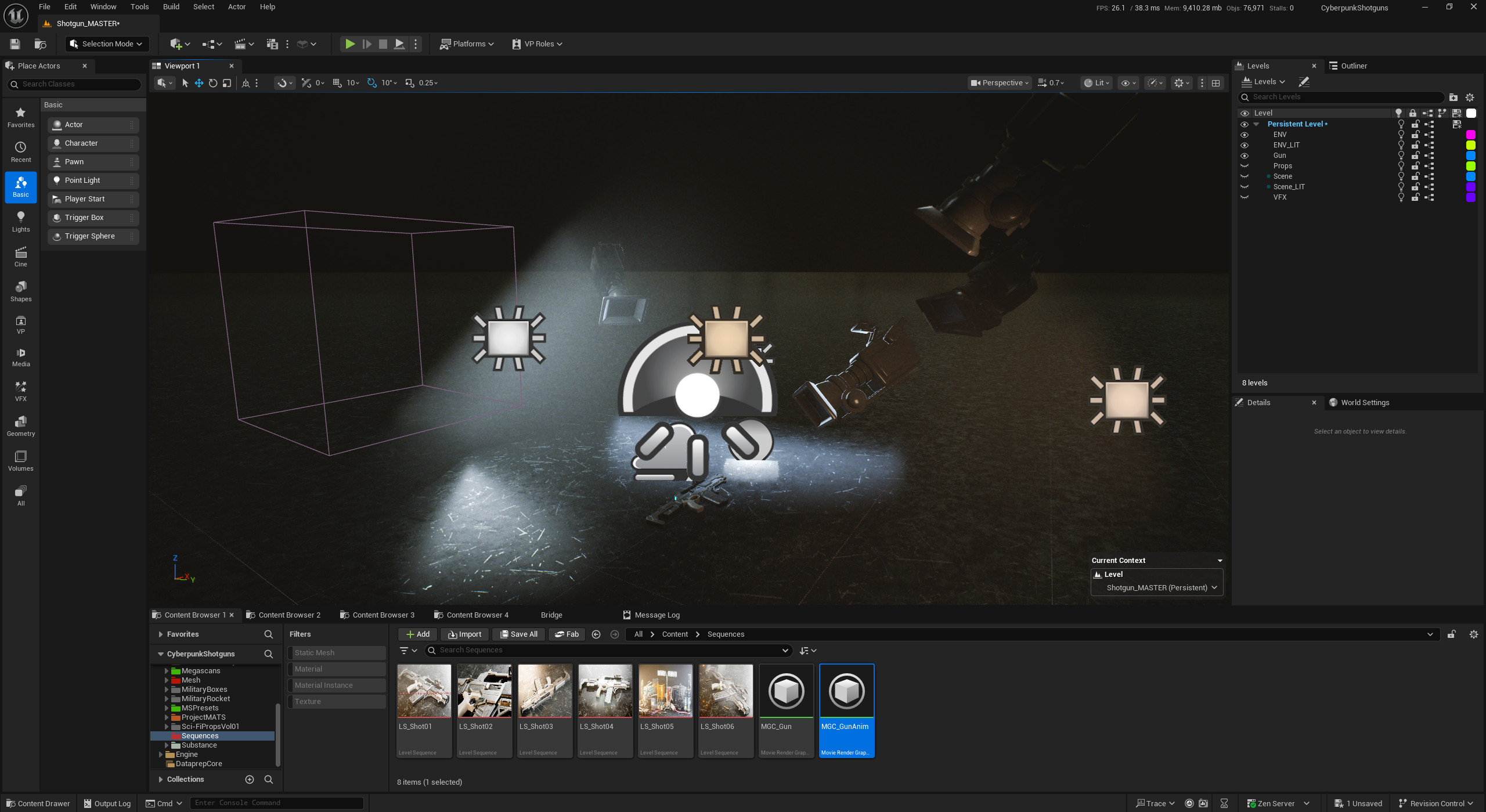Select the Cine category in Place Actors panel
The image size is (1486, 812).
21,257
